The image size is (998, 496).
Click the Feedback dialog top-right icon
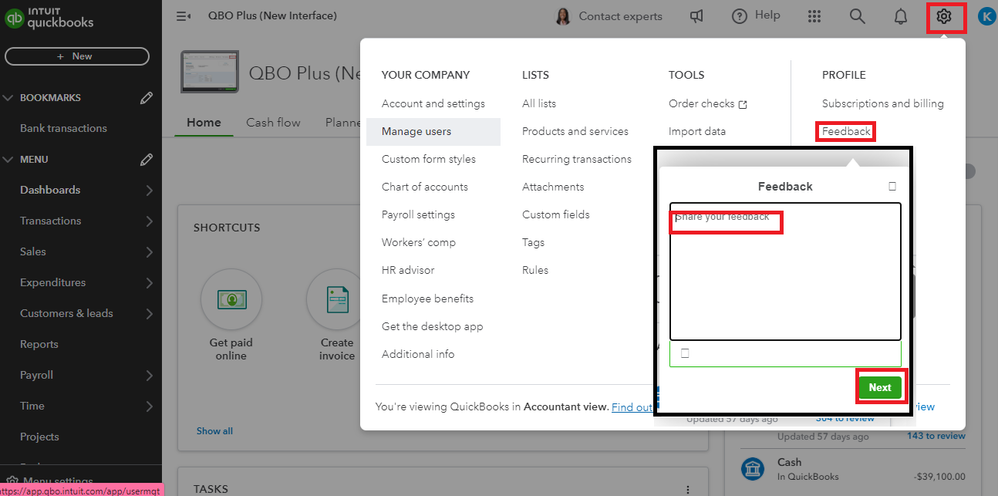pos(892,187)
